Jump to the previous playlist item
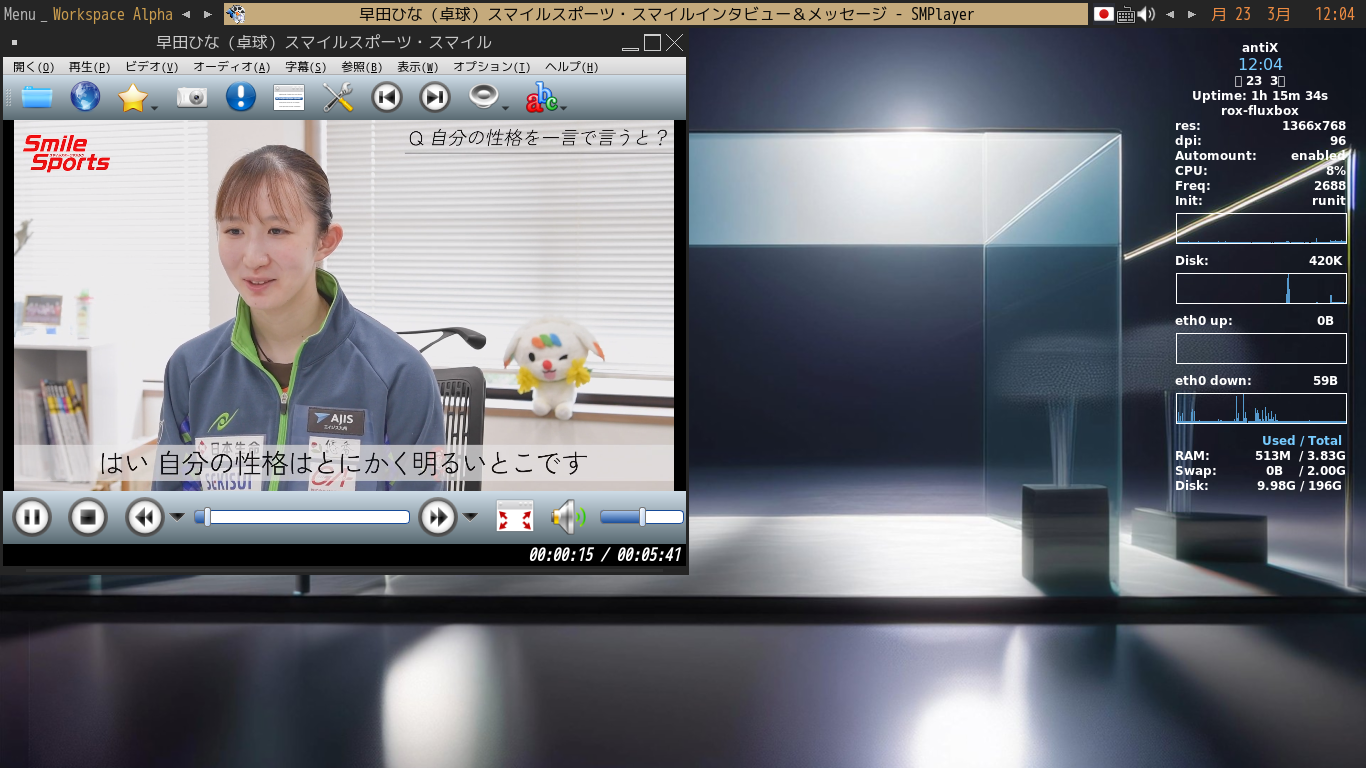 (x=387, y=97)
